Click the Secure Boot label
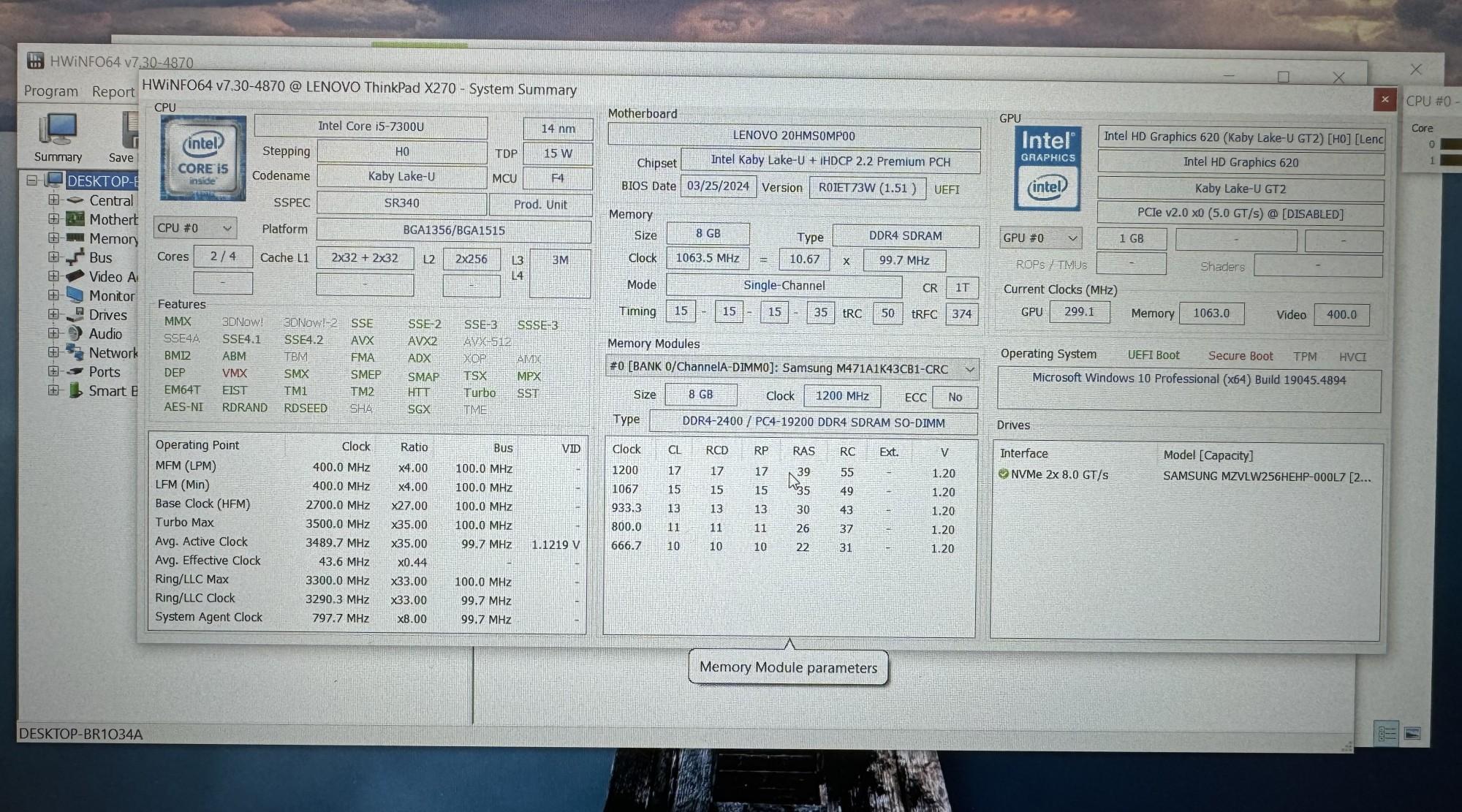Viewport: 1462px width, 812px height. 1240,356
